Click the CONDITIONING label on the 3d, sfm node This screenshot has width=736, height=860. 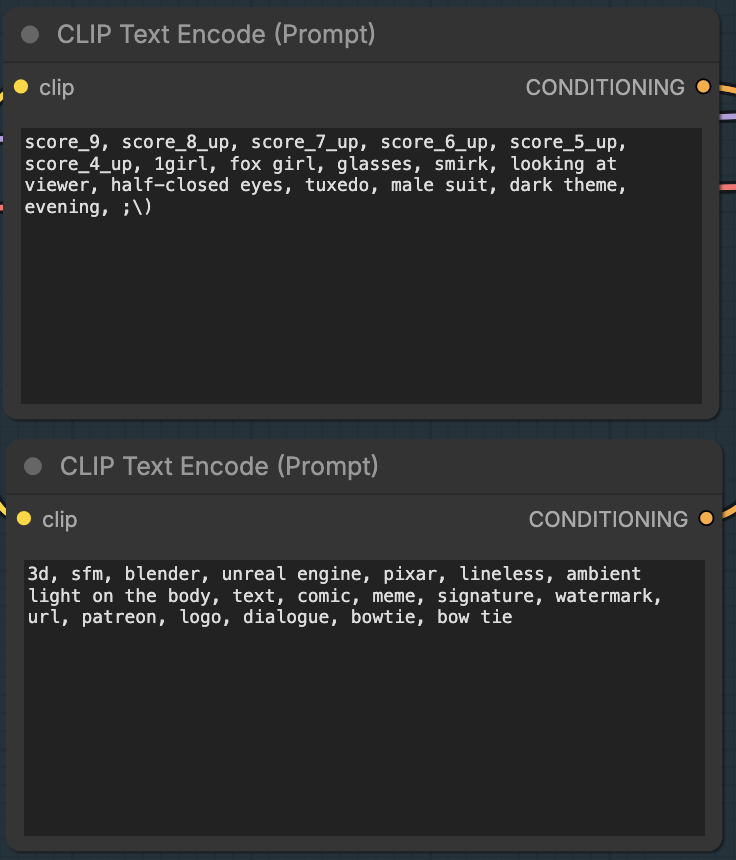608,520
